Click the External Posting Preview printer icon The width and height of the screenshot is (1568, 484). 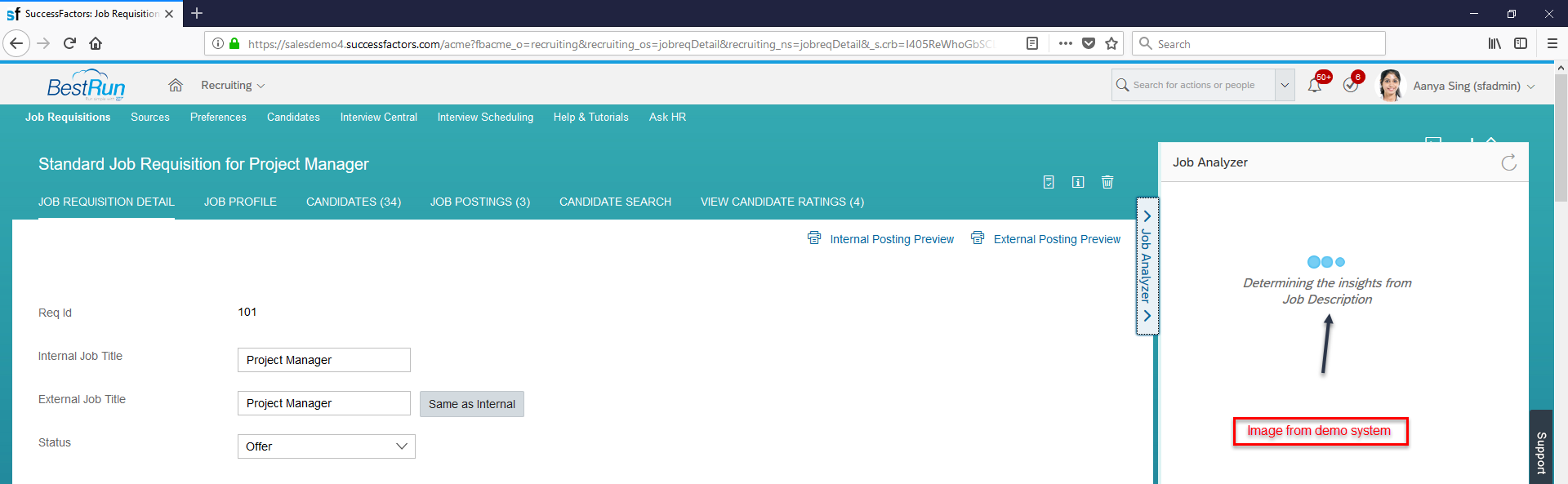click(978, 238)
